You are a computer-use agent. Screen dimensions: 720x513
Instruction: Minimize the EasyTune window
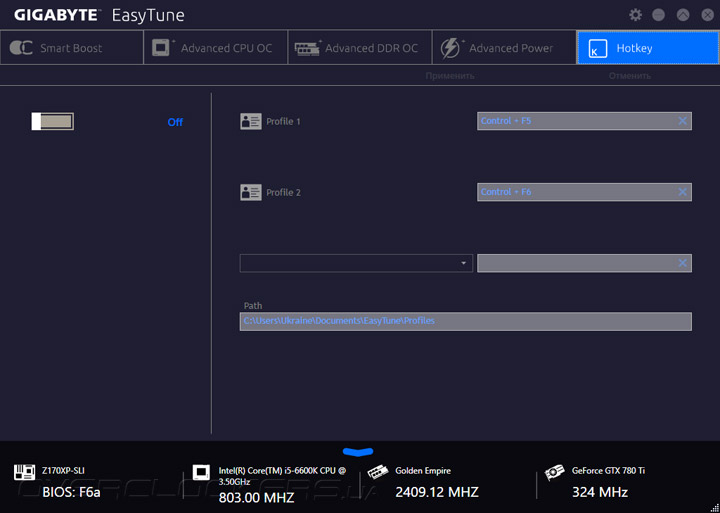click(658, 15)
